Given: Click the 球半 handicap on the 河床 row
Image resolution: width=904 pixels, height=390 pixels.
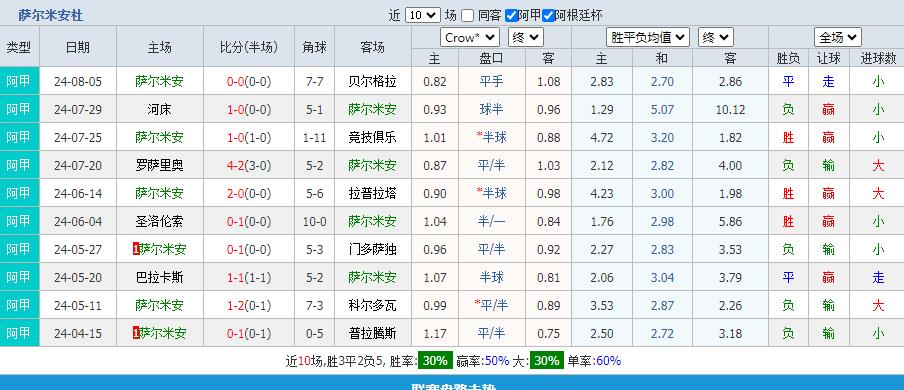Looking at the screenshot, I should tap(491, 109).
